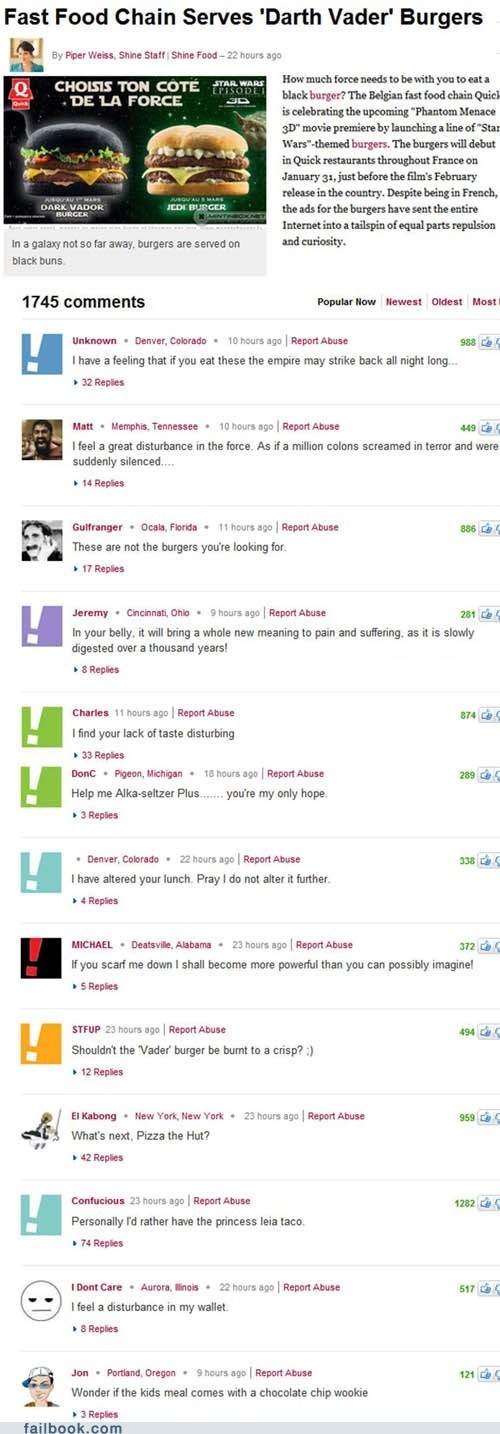
Task: Click thumbs-up on El Kabong's comment
Action: tap(487, 1118)
